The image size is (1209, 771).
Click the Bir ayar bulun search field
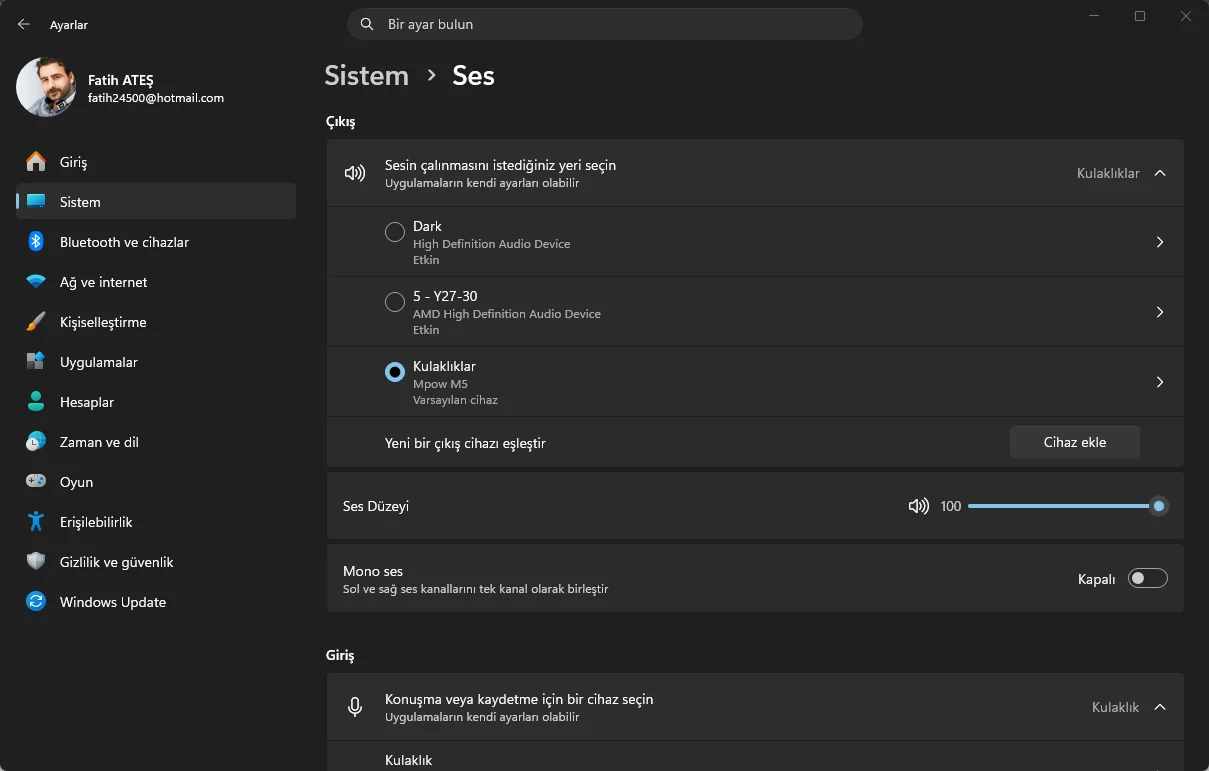tap(605, 24)
